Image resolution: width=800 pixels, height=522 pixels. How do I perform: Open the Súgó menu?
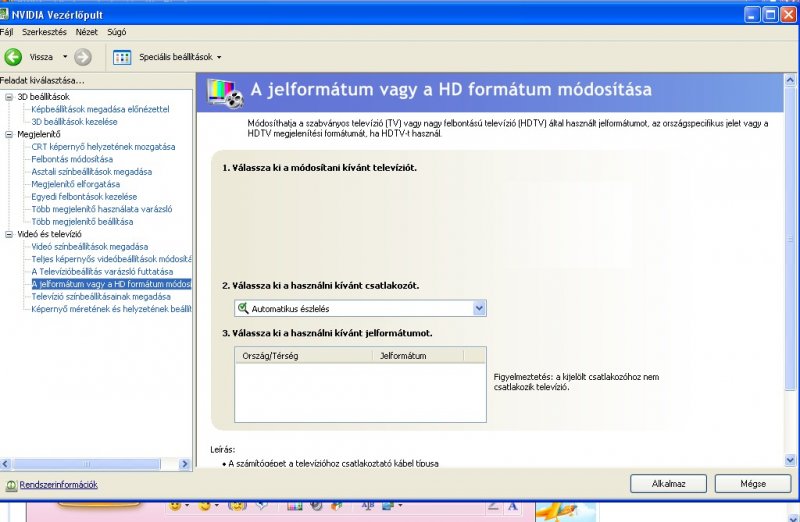coord(116,32)
